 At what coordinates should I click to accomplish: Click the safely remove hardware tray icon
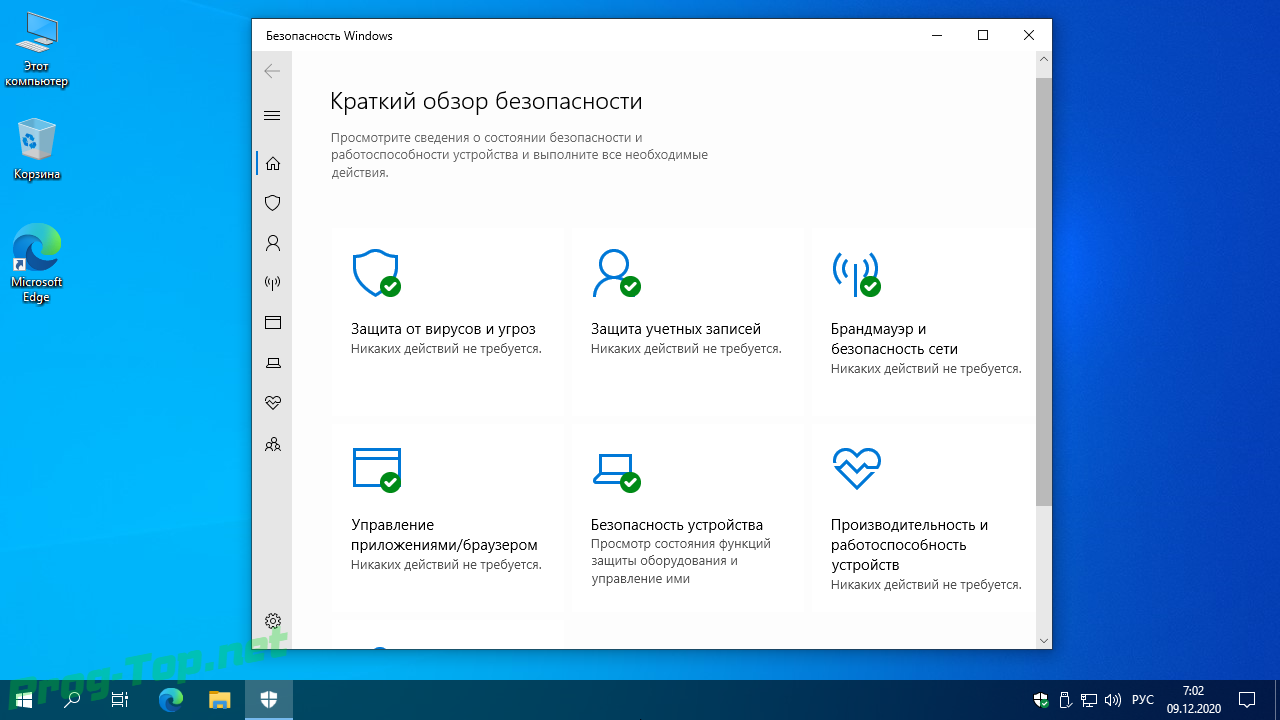[x=1065, y=700]
